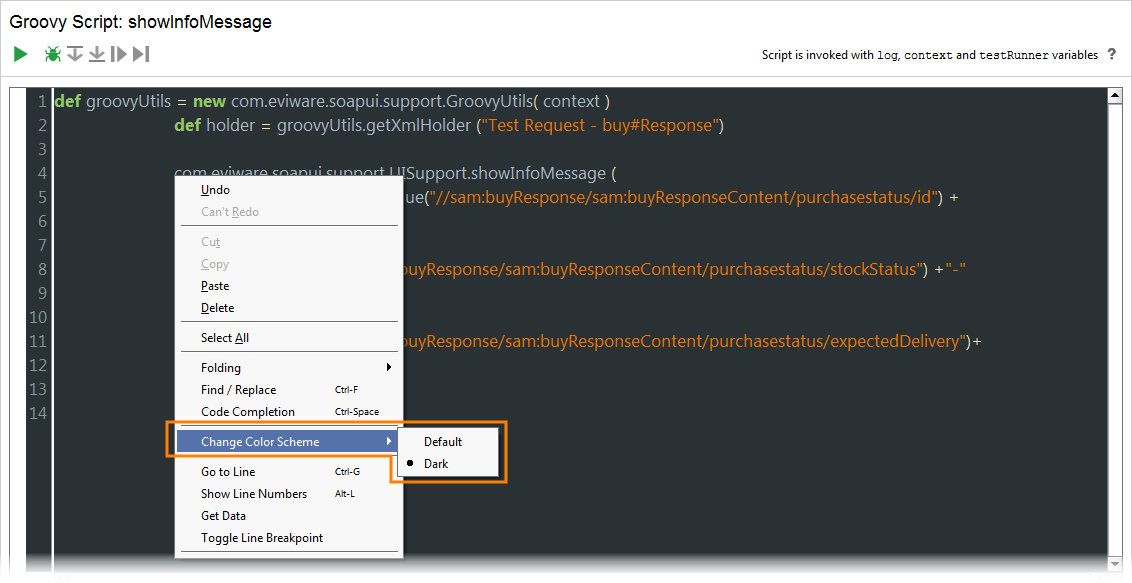Click the scrollbar up arrow icon
The width and height of the screenshot is (1132, 583).
click(x=1115, y=97)
